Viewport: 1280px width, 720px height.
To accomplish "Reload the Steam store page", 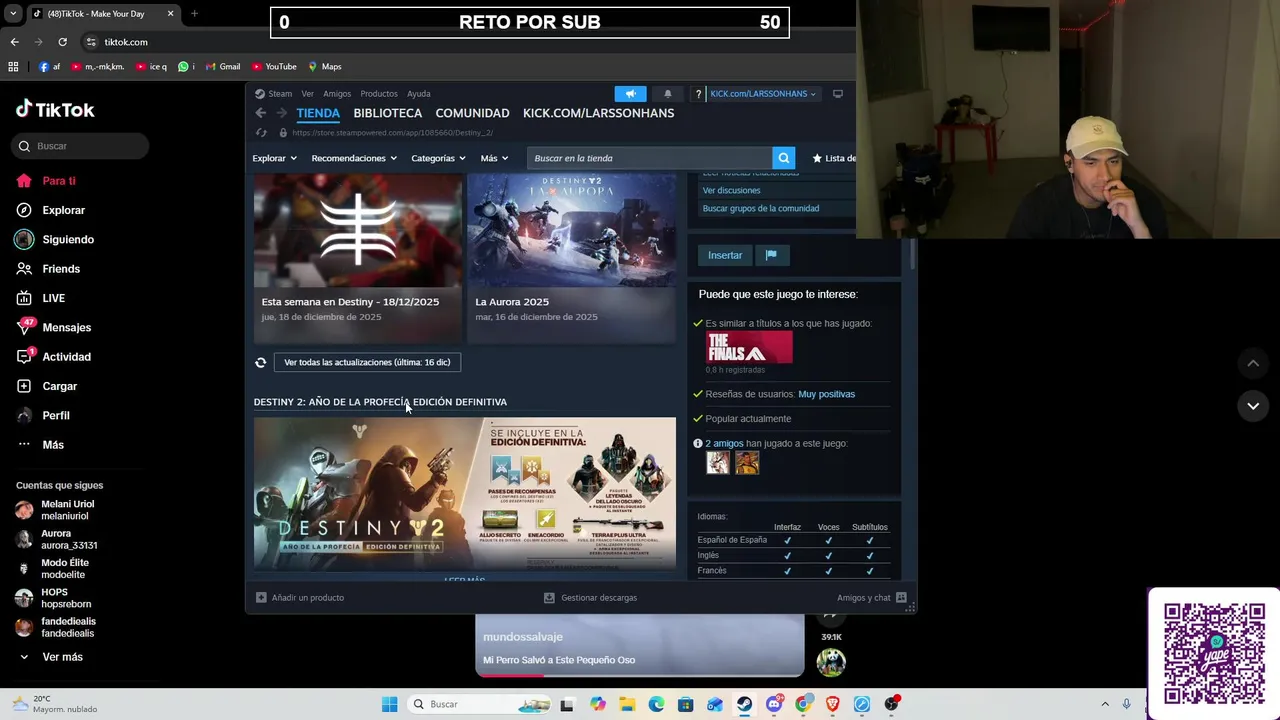I will tap(261, 132).
